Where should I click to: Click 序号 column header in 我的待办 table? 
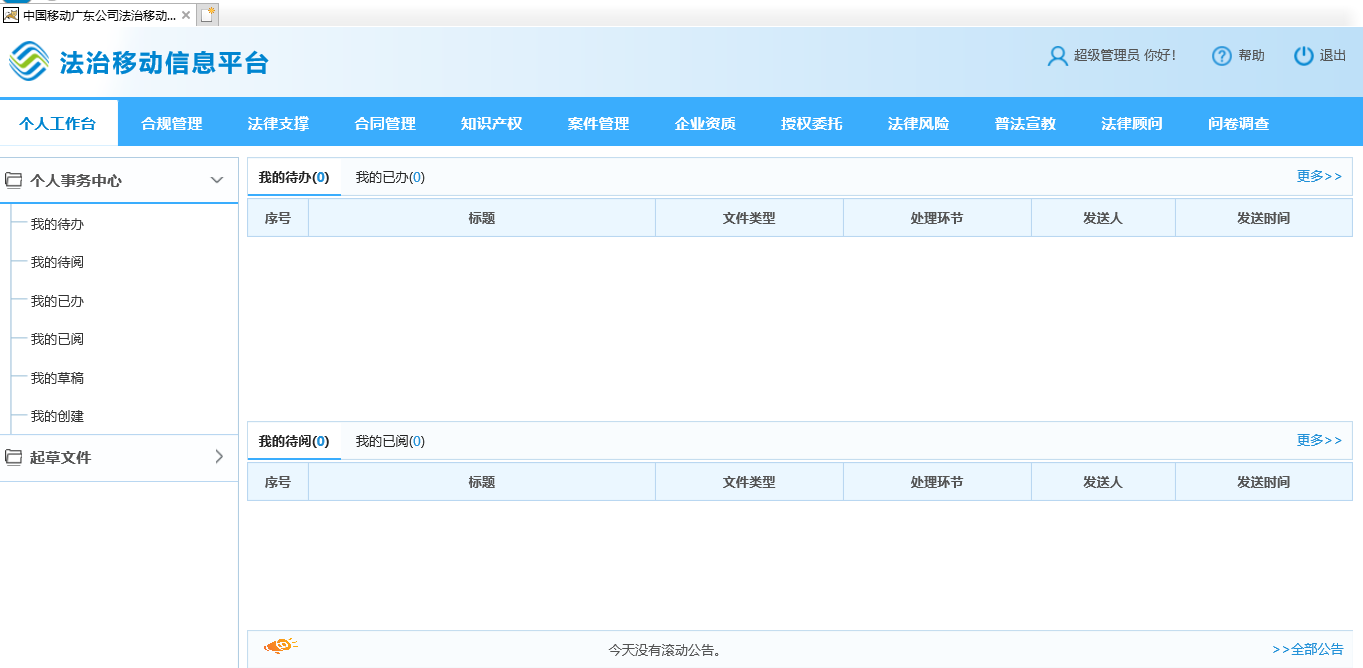pos(278,218)
